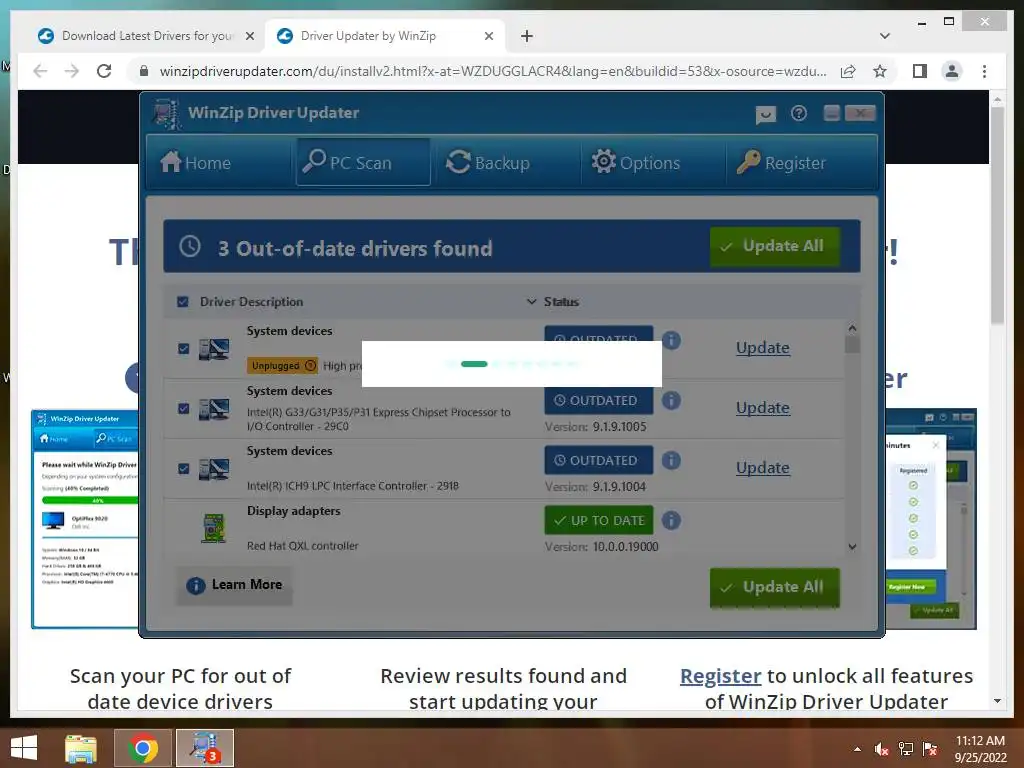Open the Options tab
Viewport: 1024px width, 768px height.
click(635, 162)
